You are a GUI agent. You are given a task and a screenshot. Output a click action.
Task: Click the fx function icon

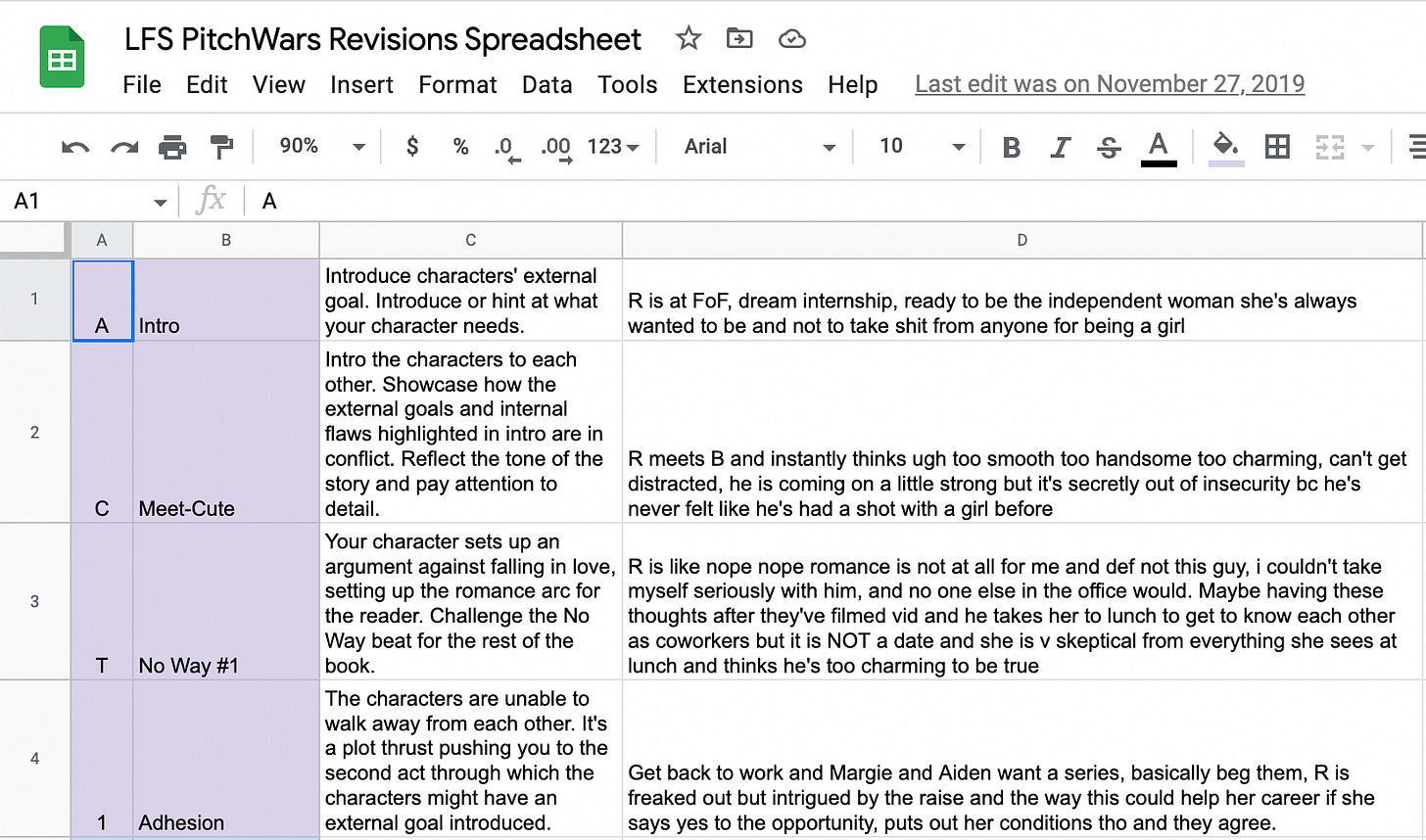pos(211,200)
